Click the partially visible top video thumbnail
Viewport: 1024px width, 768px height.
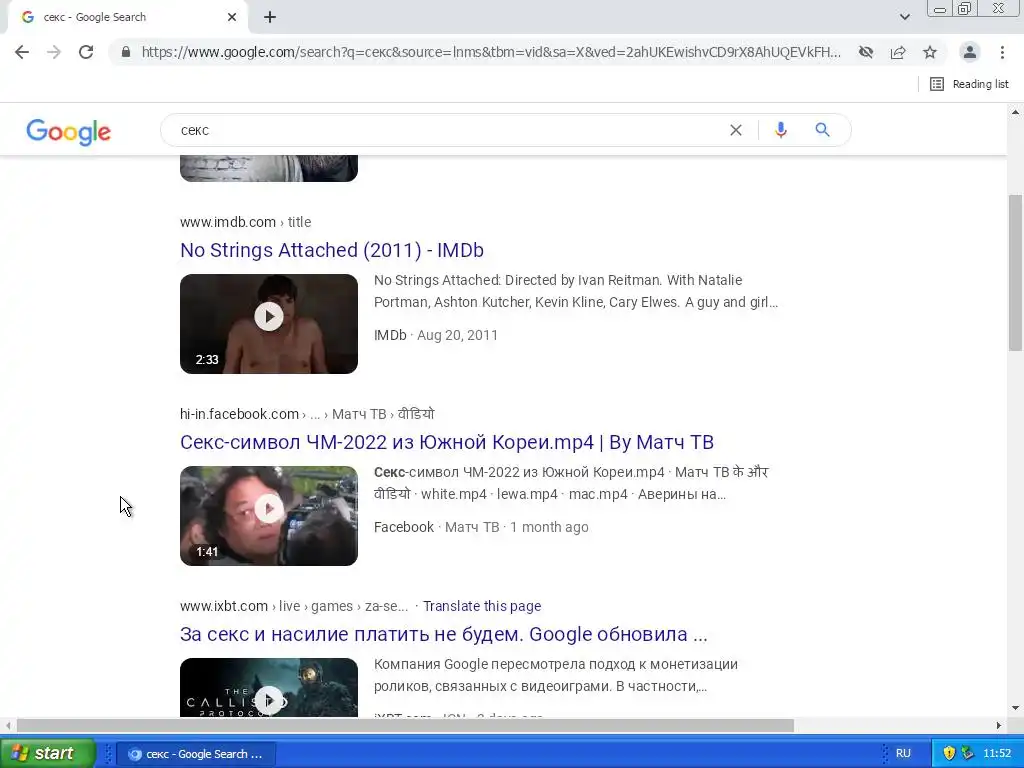click(269, 168)
